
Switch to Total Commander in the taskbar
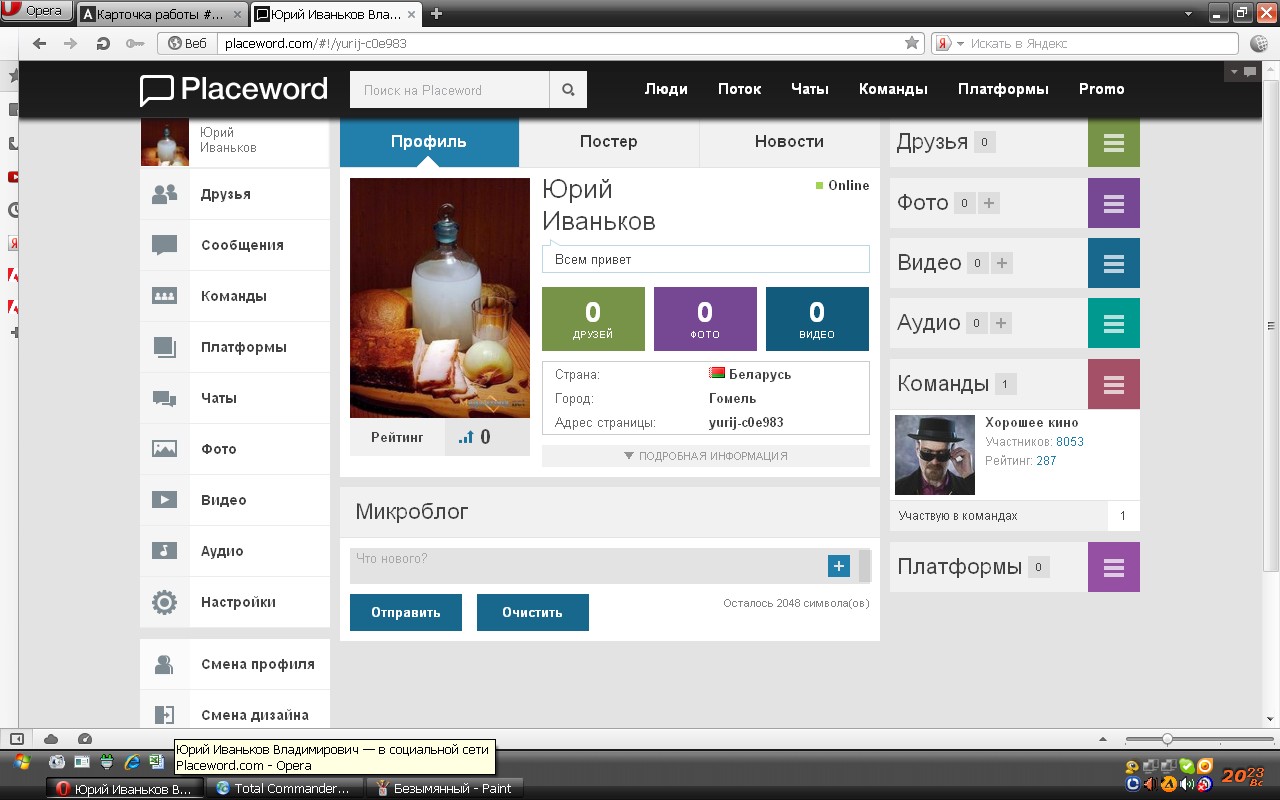tap(283, 788)
